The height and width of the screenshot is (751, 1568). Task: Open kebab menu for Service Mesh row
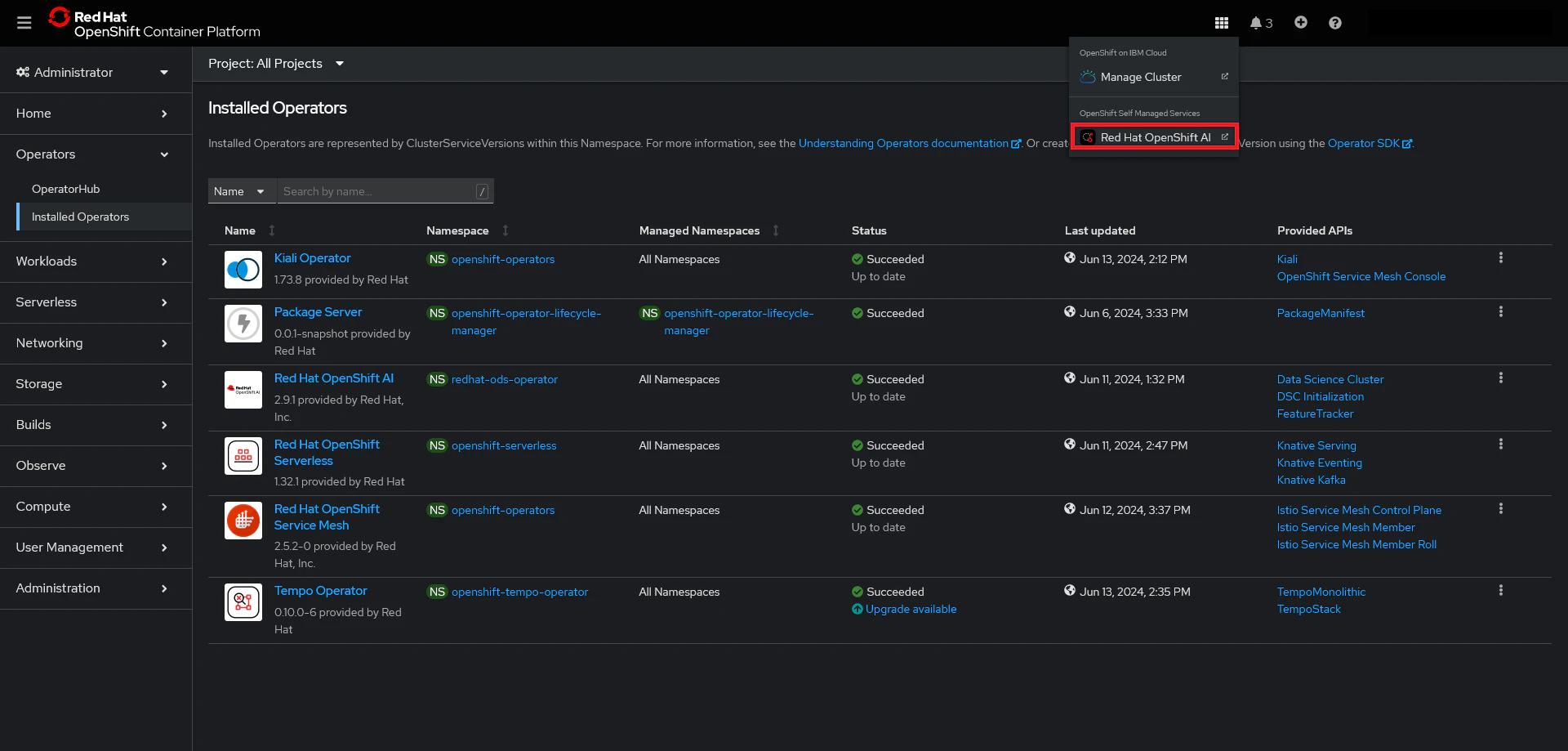click(1501, 509)
